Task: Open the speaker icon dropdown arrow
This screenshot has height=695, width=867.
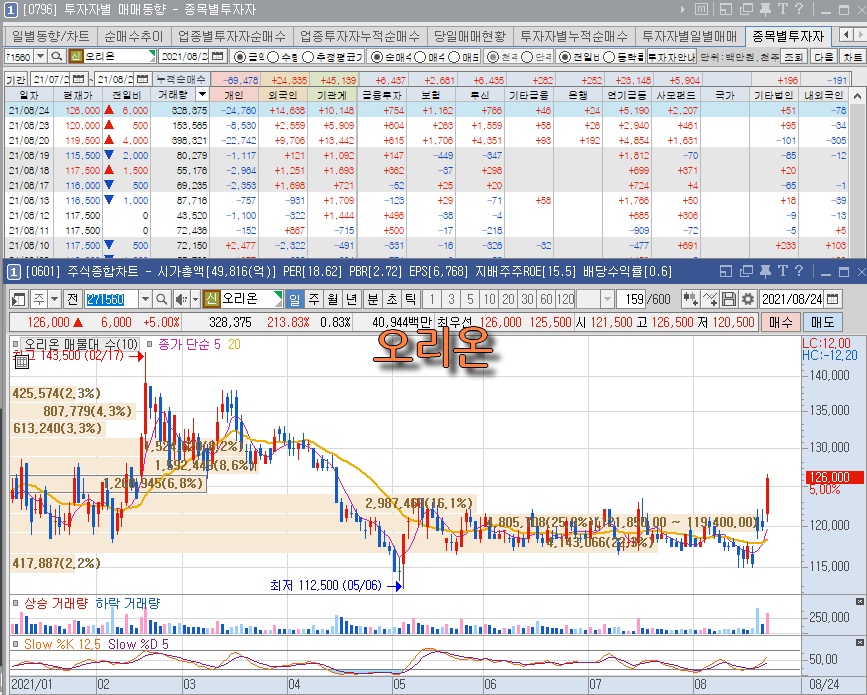Action: pos(195,299)
